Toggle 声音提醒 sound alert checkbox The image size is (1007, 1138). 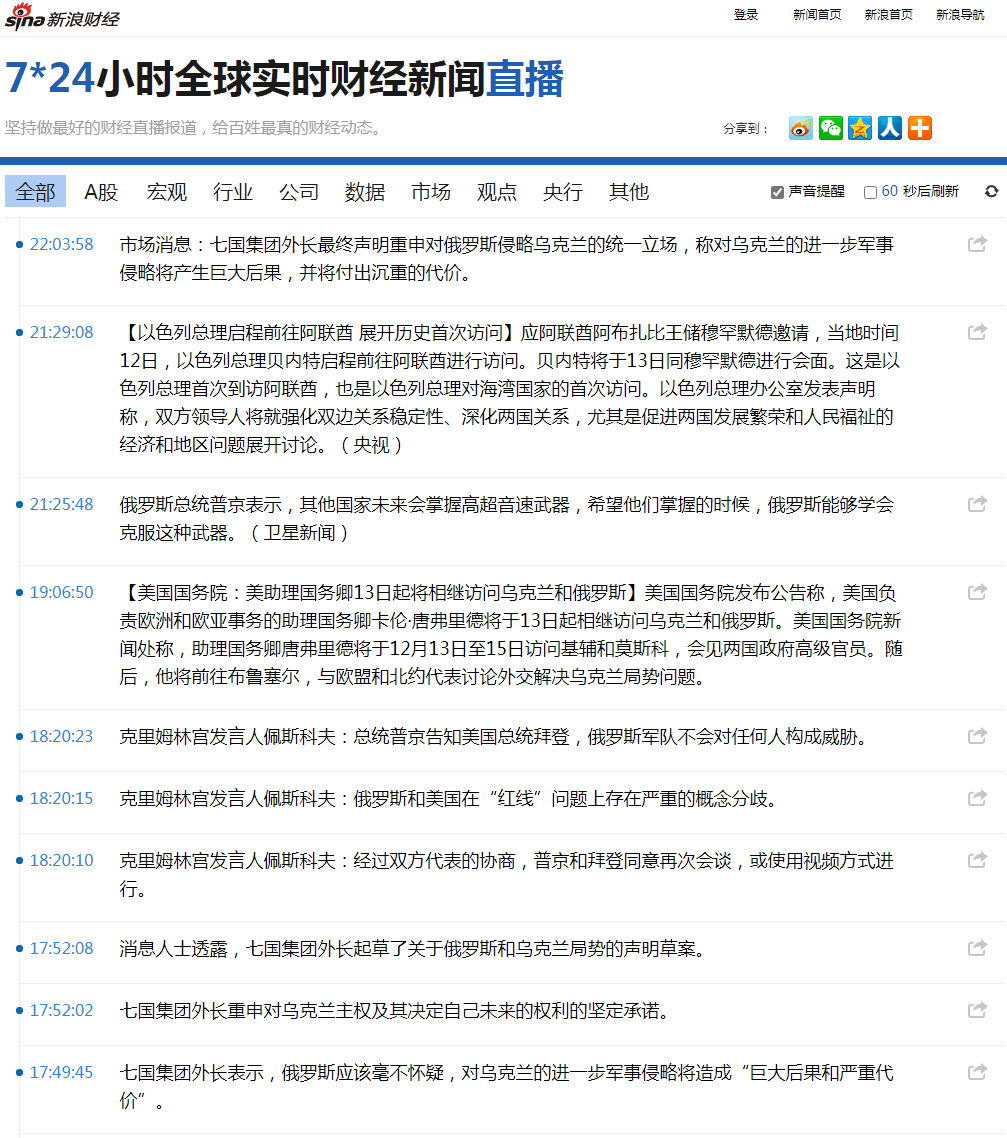tap(777, 192)
